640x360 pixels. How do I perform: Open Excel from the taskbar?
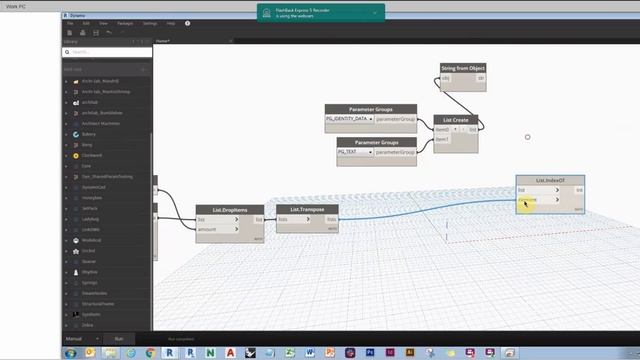click(x=290, y=353)
